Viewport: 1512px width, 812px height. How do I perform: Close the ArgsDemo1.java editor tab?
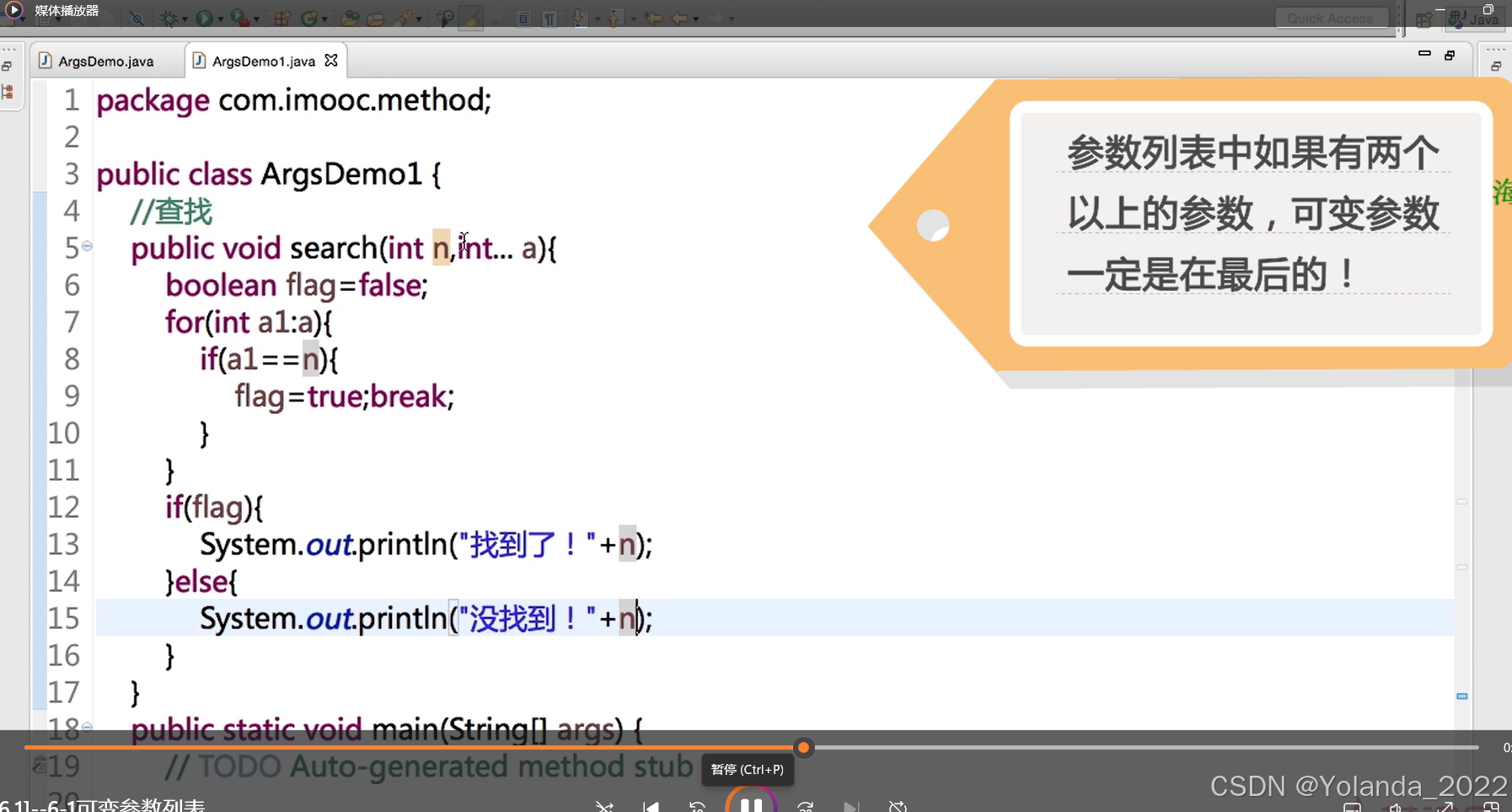pyautogui.click(x=331, y=60)
